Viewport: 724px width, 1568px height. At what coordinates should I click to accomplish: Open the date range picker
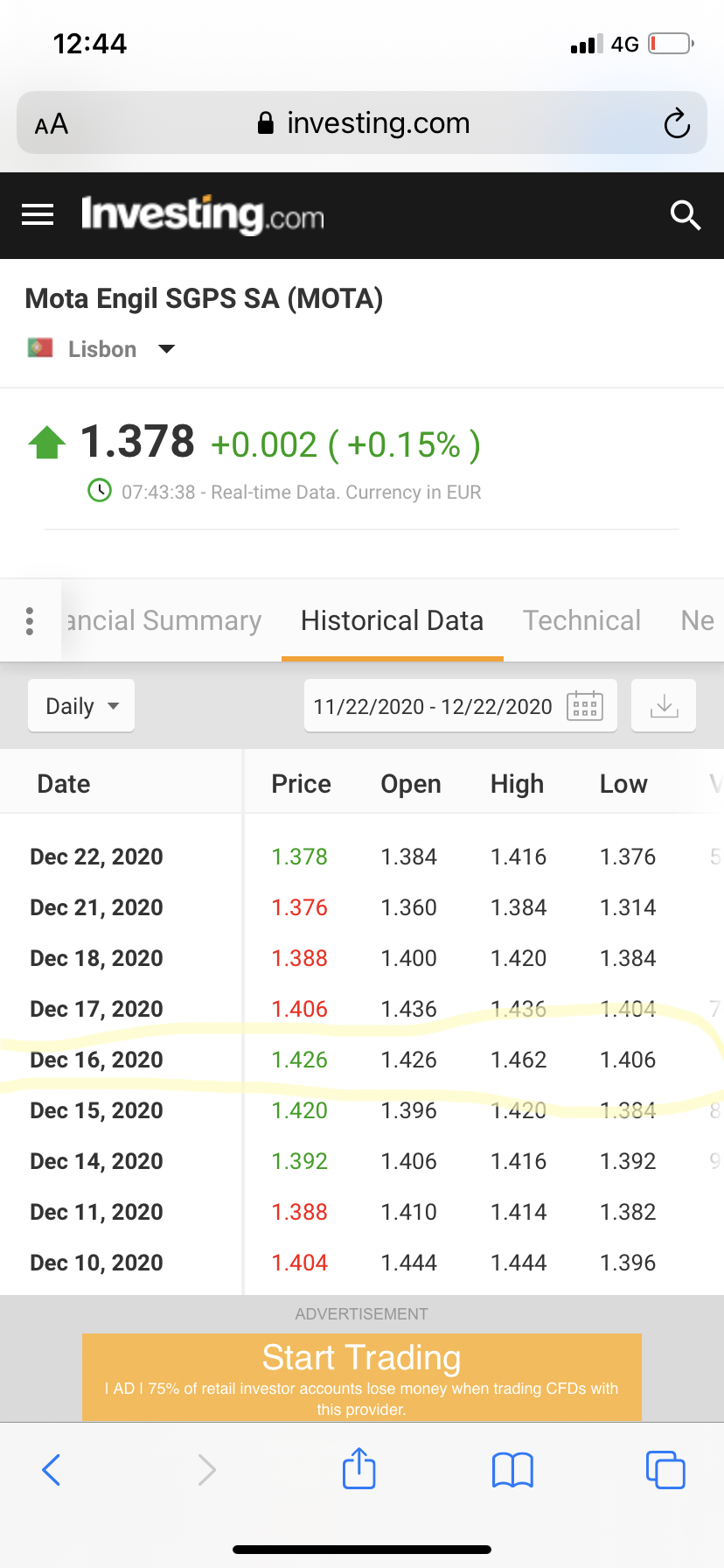click(460, 706)
